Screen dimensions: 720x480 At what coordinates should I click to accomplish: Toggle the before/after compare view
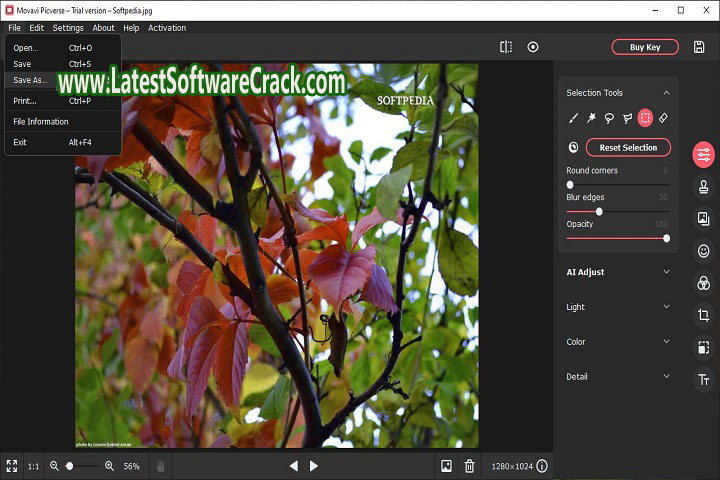tap(506, 47)
